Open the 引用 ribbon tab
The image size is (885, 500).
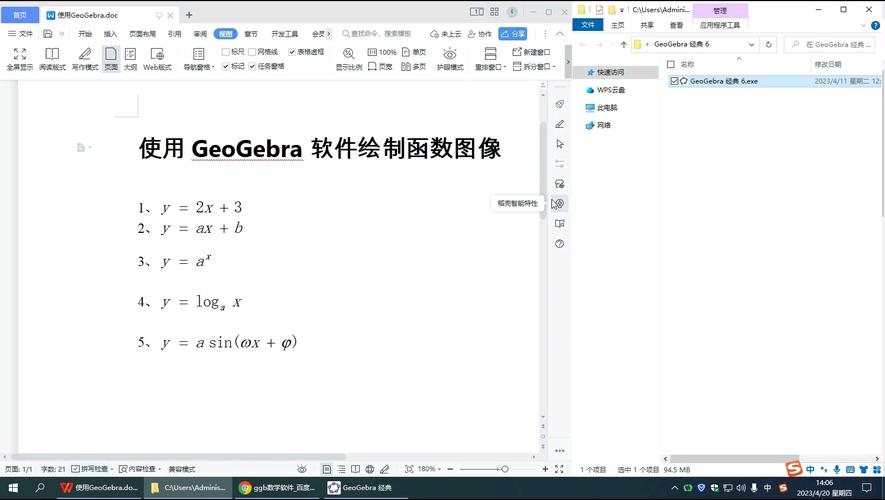[x=174, y=34]
